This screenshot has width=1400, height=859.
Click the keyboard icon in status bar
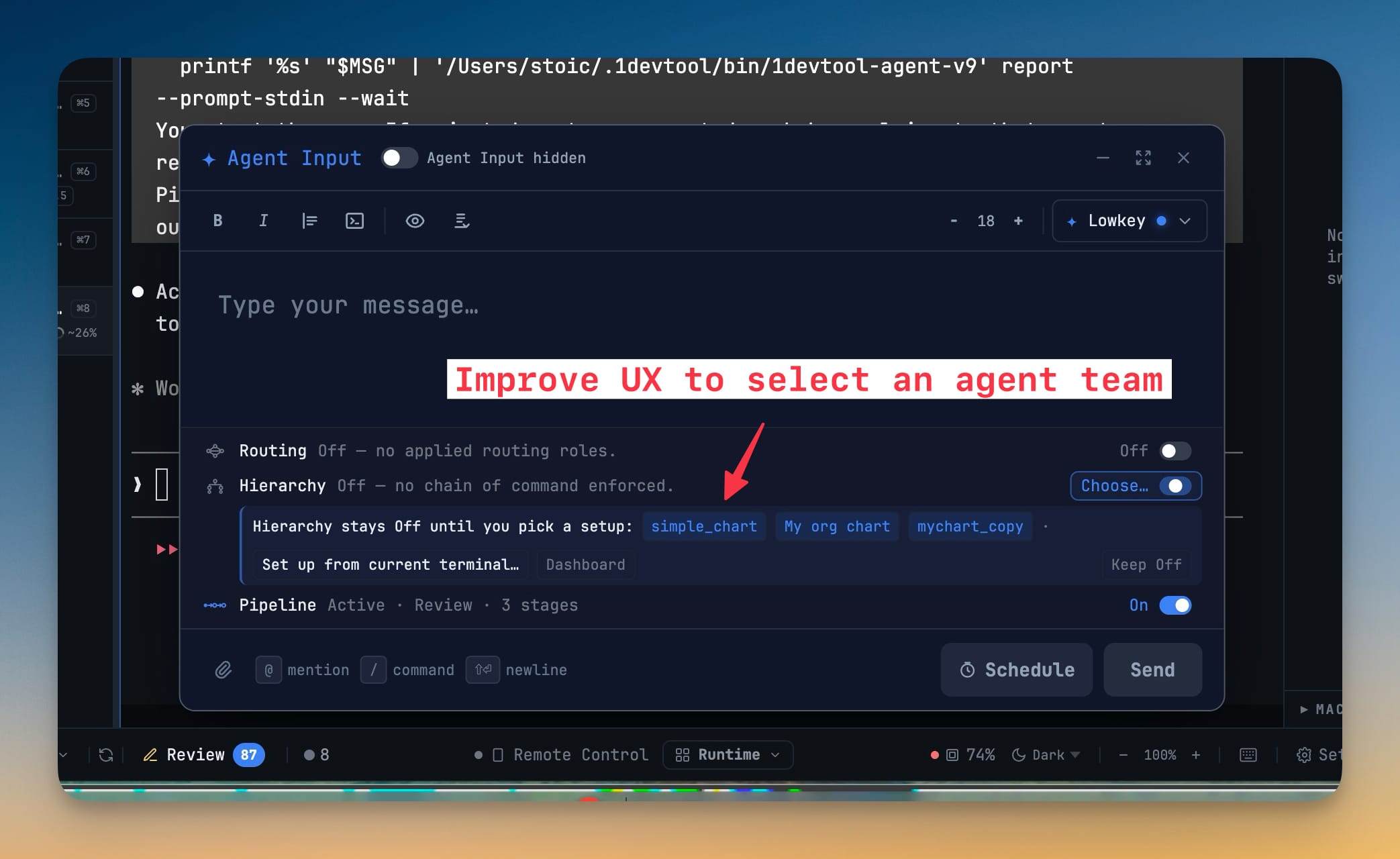pyautogui.click(x=1248, y=755)
